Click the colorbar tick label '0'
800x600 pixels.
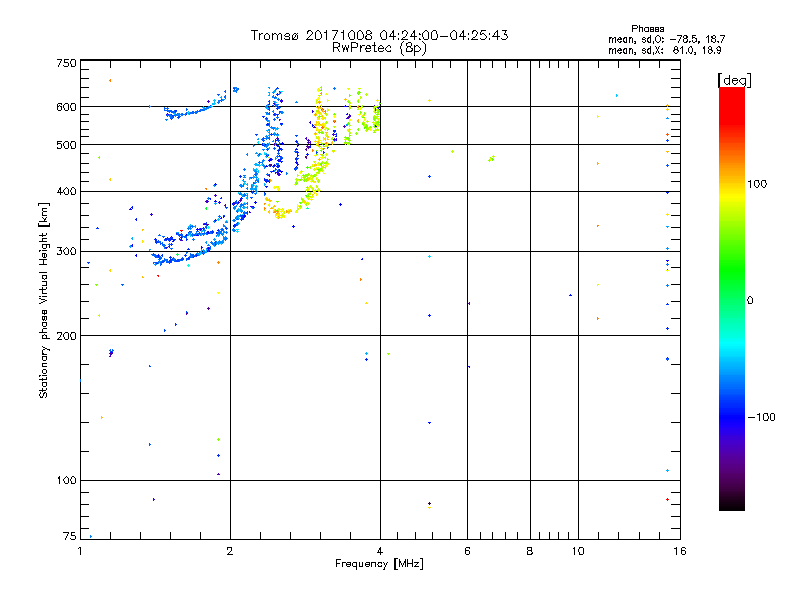point(750,301)
